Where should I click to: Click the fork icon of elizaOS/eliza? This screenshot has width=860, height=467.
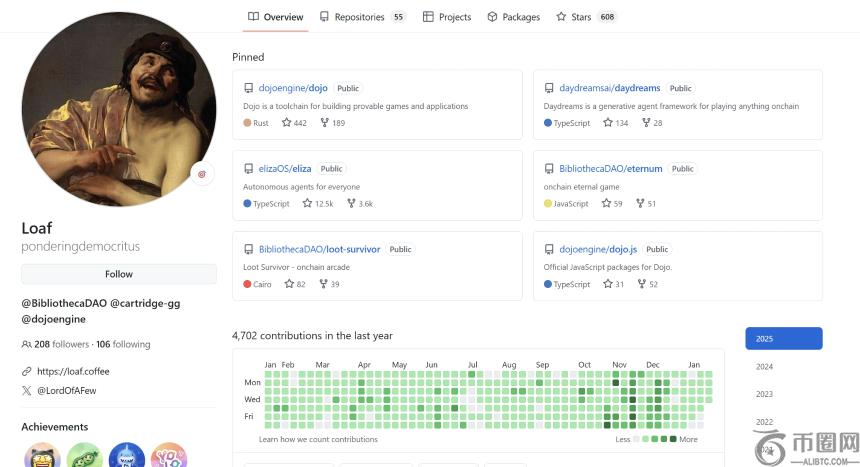[351, 203]
